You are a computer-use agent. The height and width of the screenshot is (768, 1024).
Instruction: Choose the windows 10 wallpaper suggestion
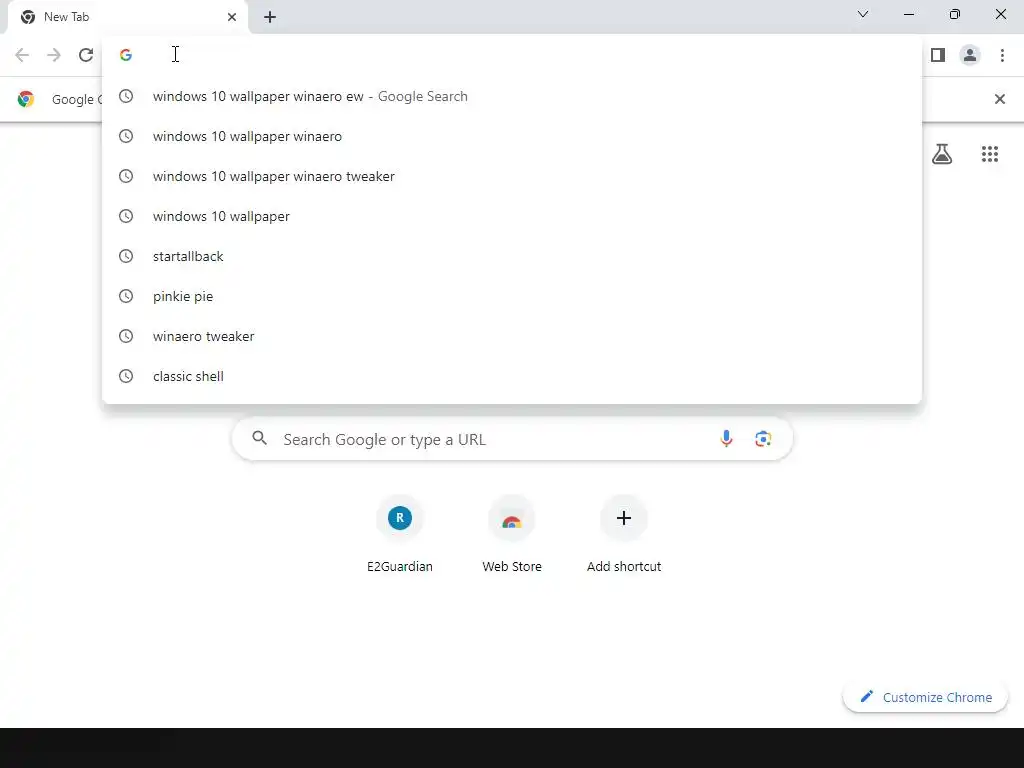click(512, 216)
